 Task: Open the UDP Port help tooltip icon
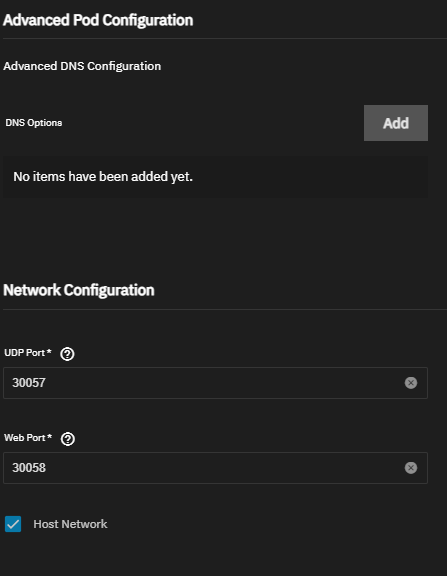(67, 354)
